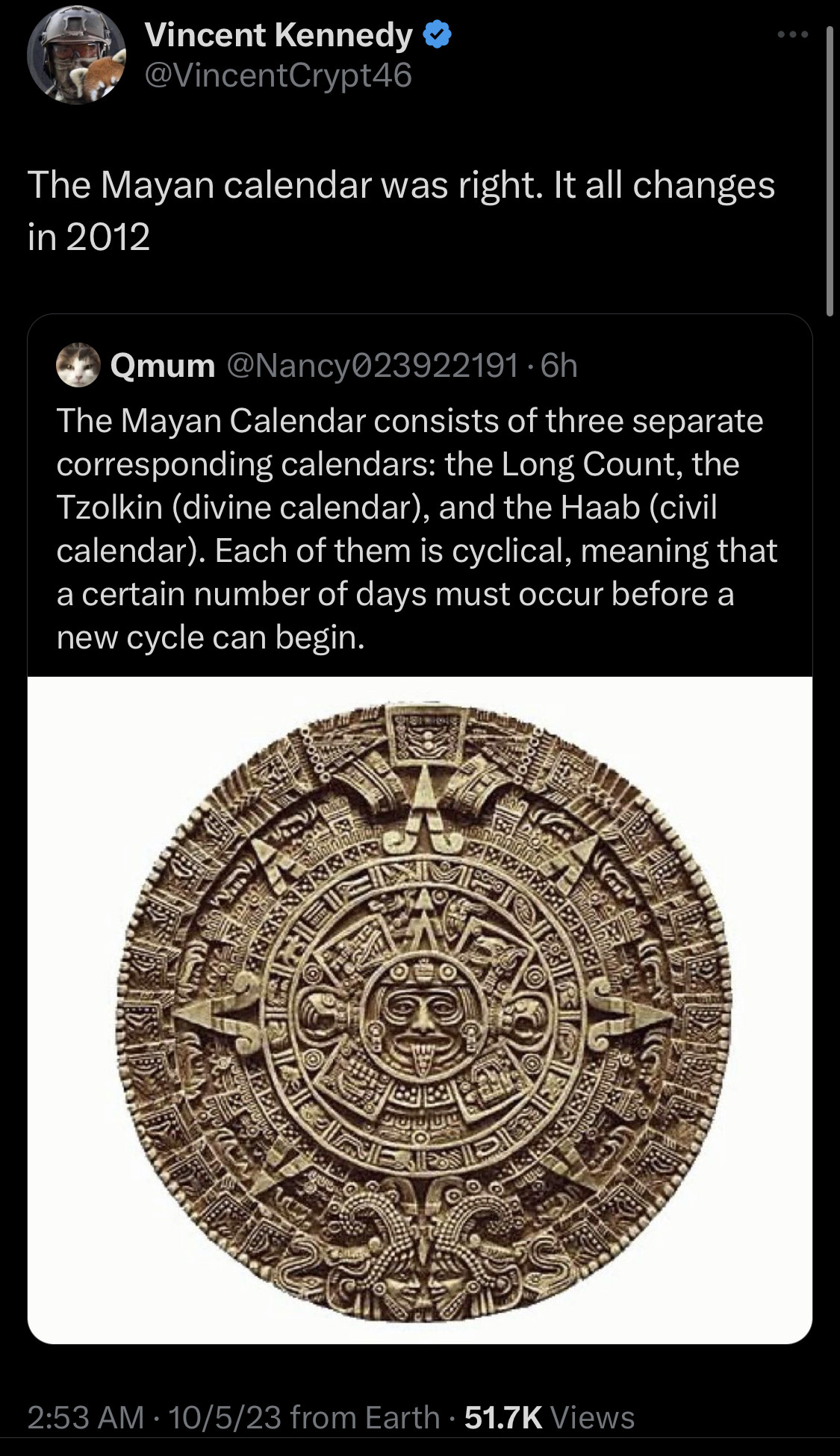This screenshot has width=840, height=1456.
Task: Click the blue verified badge
Action: (x=437, y=34)
